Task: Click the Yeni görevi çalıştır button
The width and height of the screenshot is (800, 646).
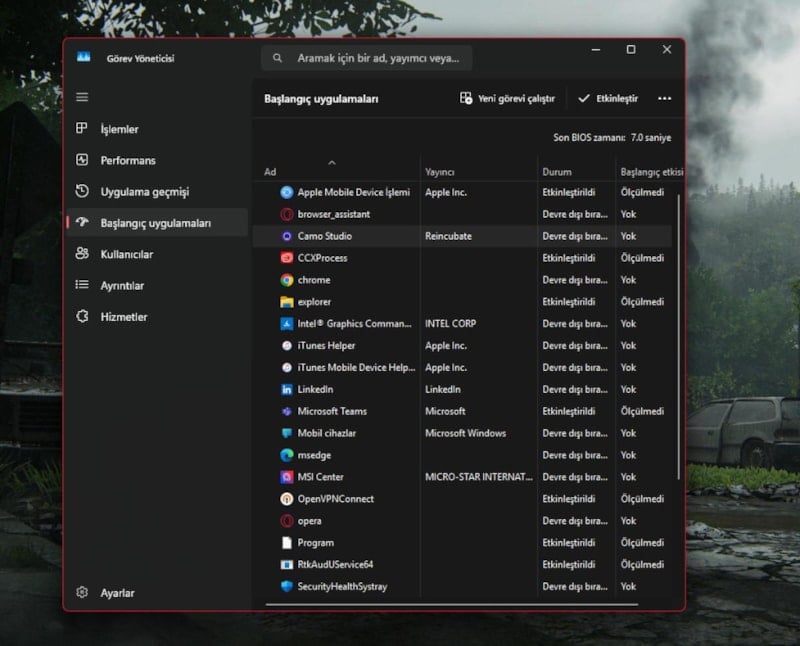Action: click(507, 99)
